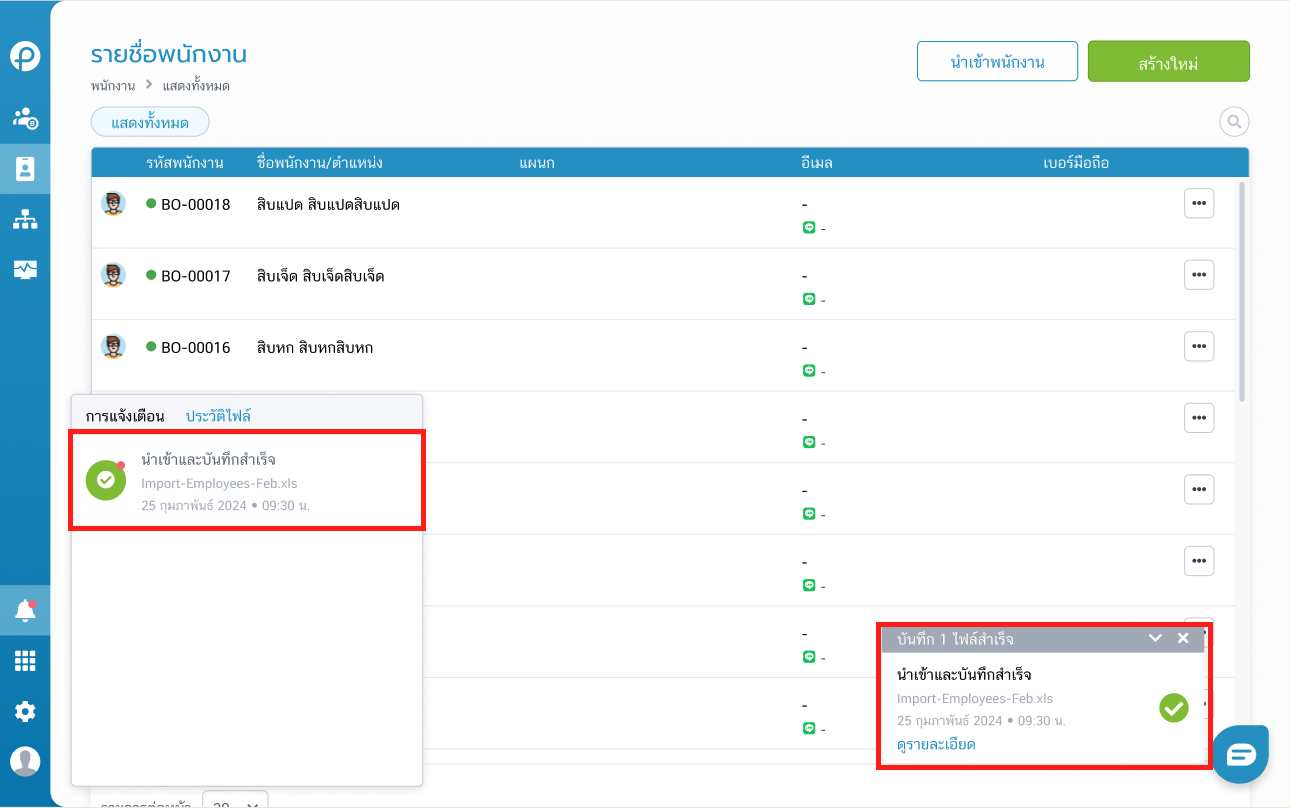Click the ดูรายละเอียด link in popup

(x=936, y=745)
